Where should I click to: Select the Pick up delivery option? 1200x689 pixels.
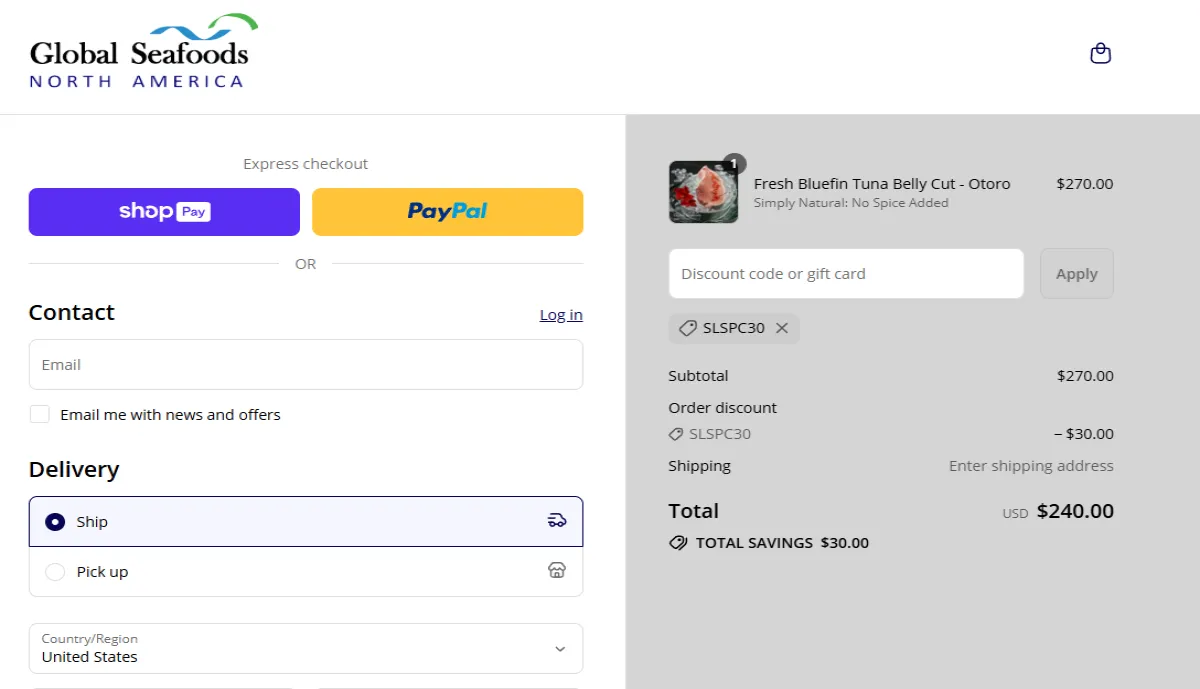click(56, 571)
